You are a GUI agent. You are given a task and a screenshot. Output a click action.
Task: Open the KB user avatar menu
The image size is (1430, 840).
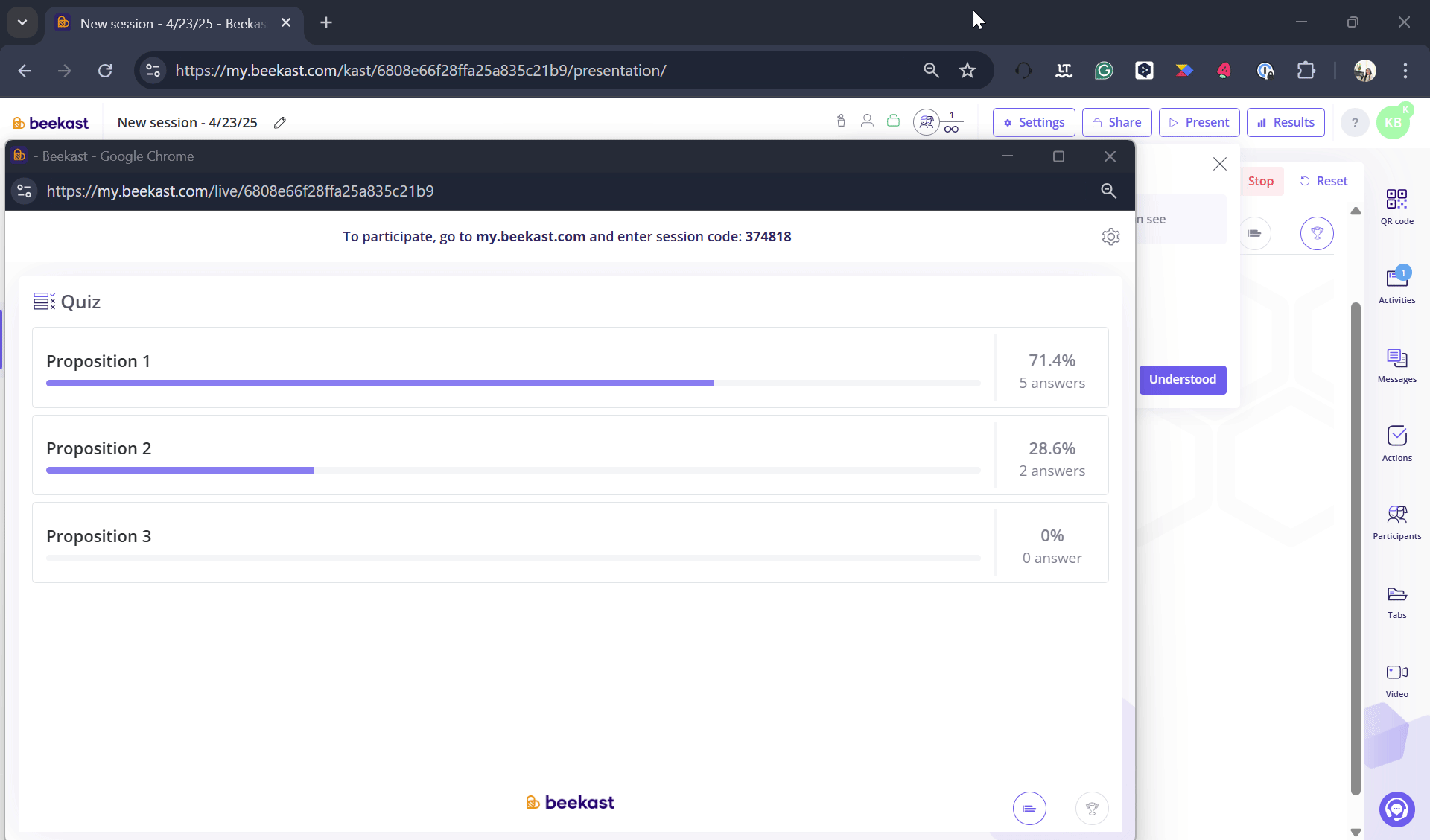(1393, 123)
